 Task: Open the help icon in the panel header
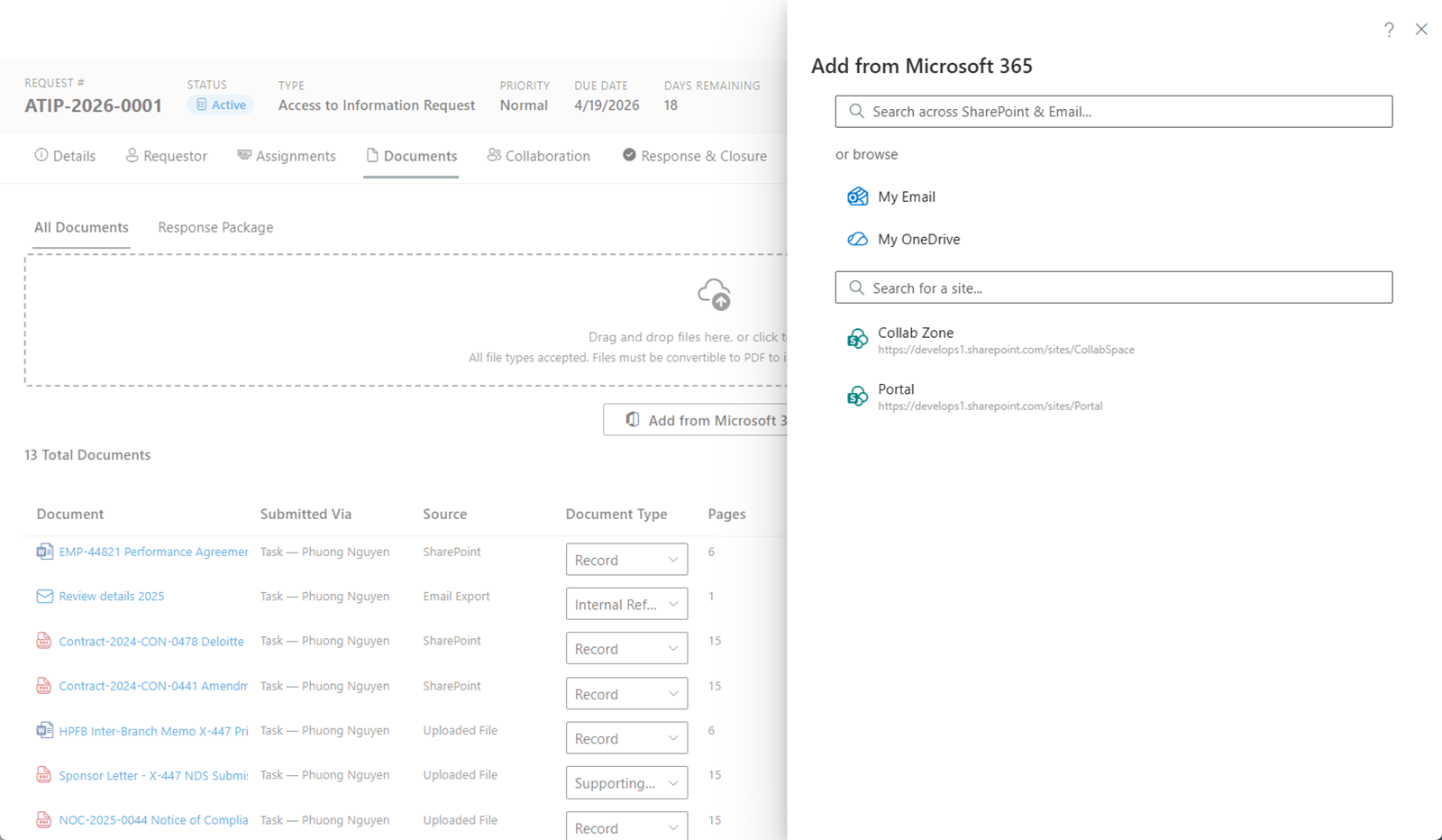tap(1389, 30)
